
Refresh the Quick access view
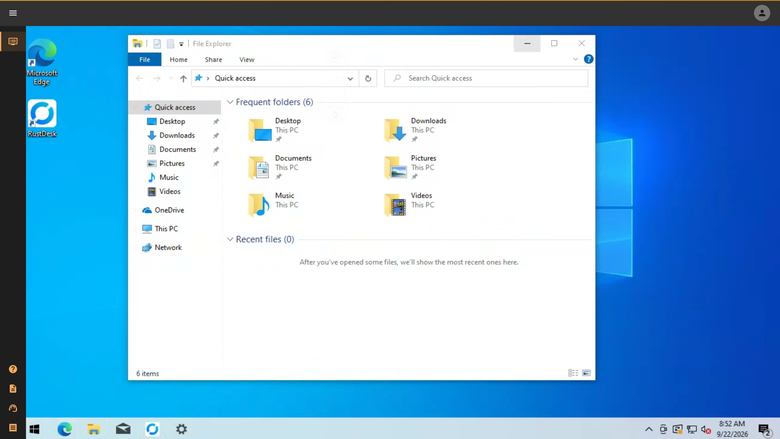pos(368,79)
